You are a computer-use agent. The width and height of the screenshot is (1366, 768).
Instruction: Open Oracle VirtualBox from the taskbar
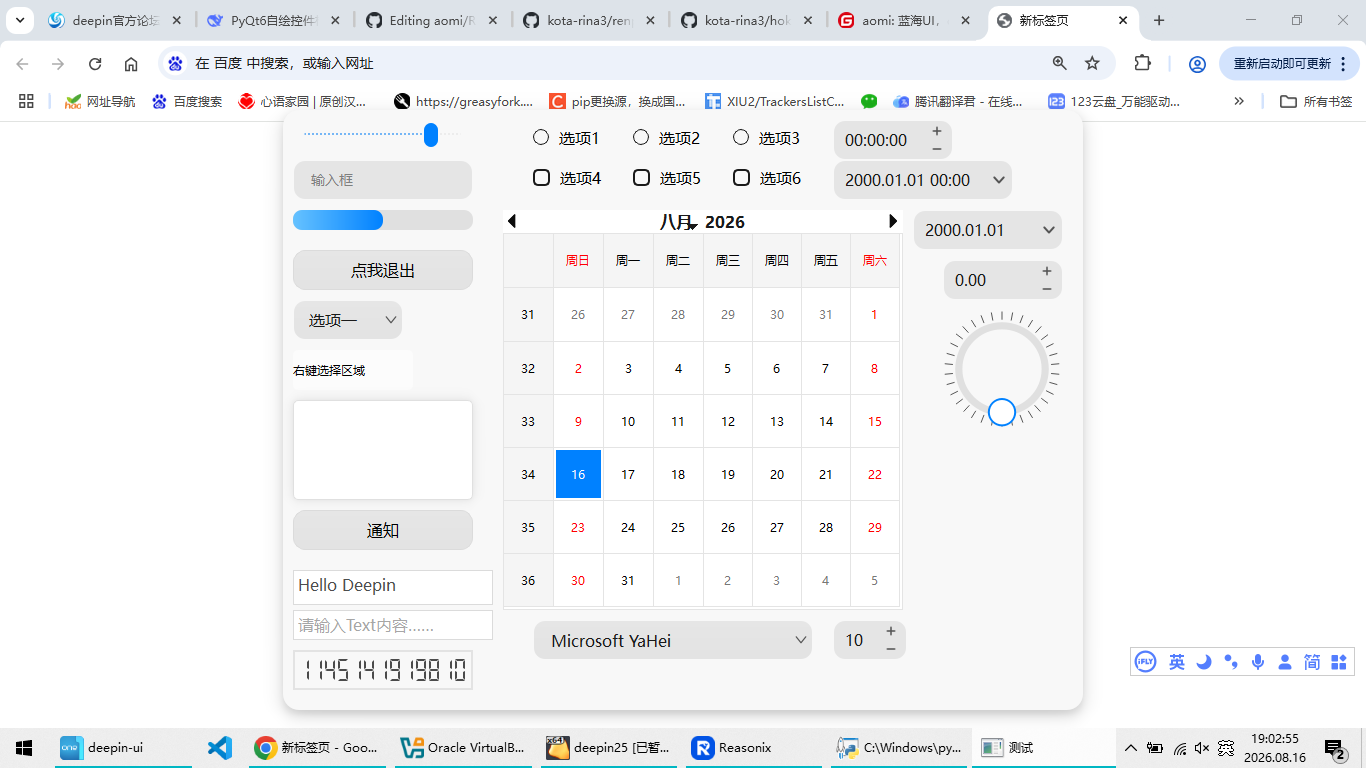point(462,748)
